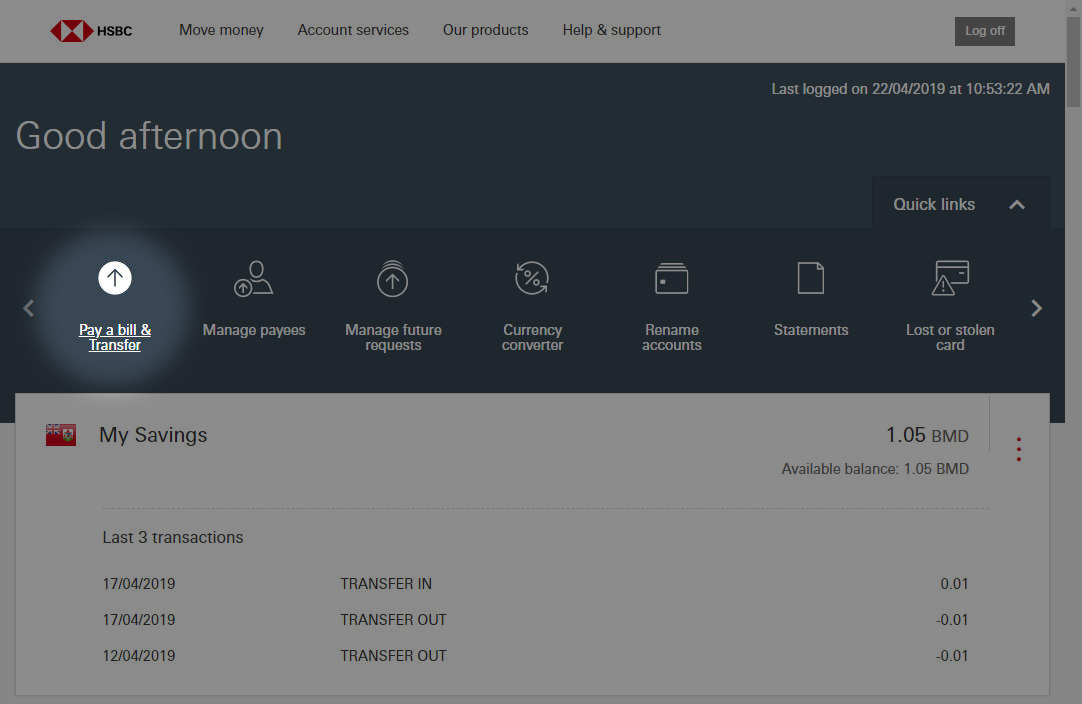The image size is (1082, 704).
Task: Open Manage payees icon
Action: click(x=254, y=278)
